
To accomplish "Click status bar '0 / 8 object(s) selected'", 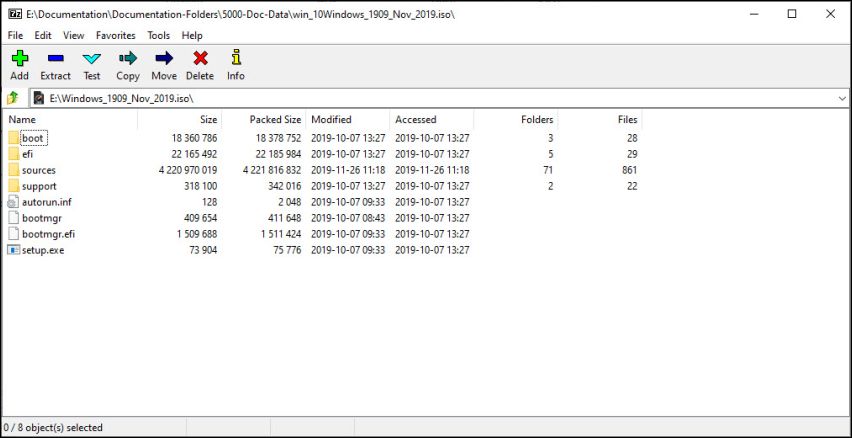I will [53, 428].
